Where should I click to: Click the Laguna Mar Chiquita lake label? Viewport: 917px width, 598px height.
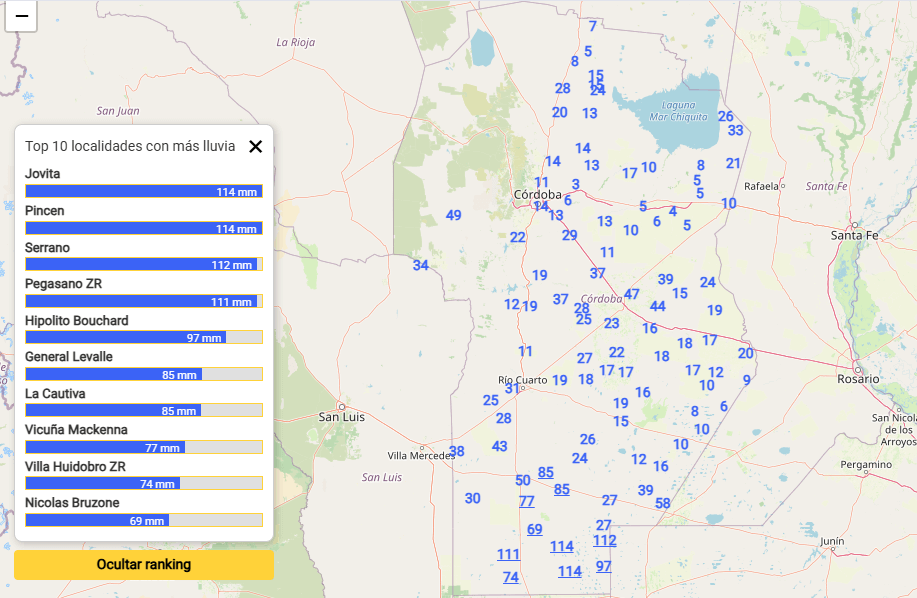pos(671,110)
